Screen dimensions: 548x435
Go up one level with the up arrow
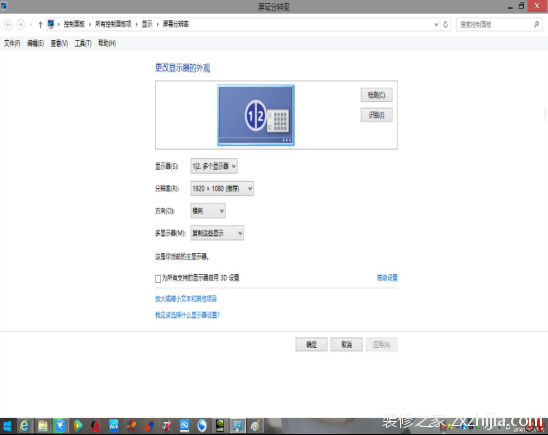[40, 24]
